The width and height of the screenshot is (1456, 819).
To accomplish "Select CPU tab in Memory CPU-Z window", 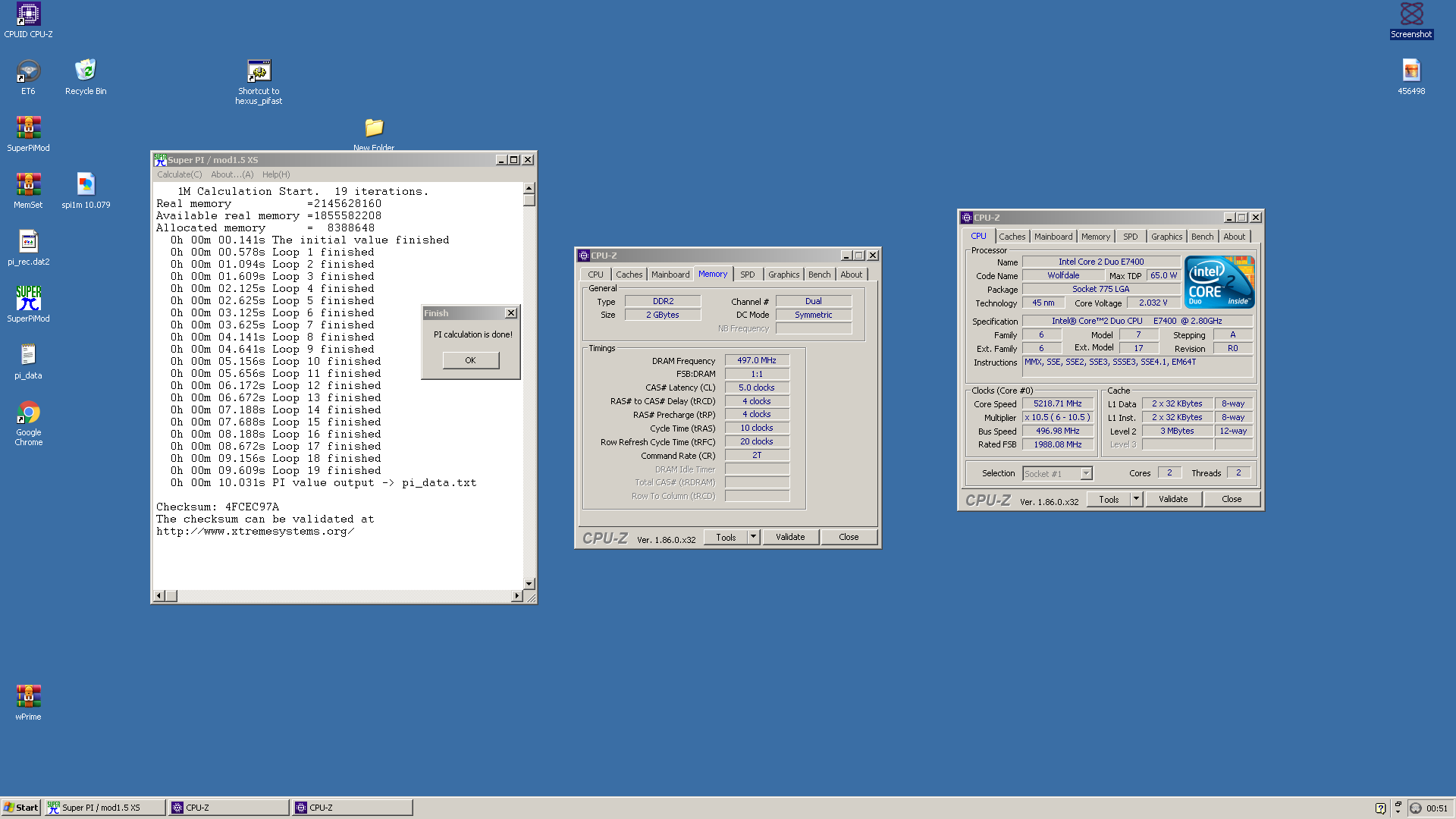I will click(596, 275).
